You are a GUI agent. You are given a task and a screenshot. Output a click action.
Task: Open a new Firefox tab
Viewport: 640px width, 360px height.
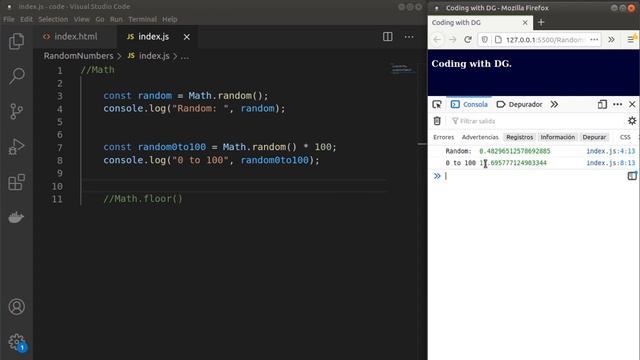pos(541,22)
